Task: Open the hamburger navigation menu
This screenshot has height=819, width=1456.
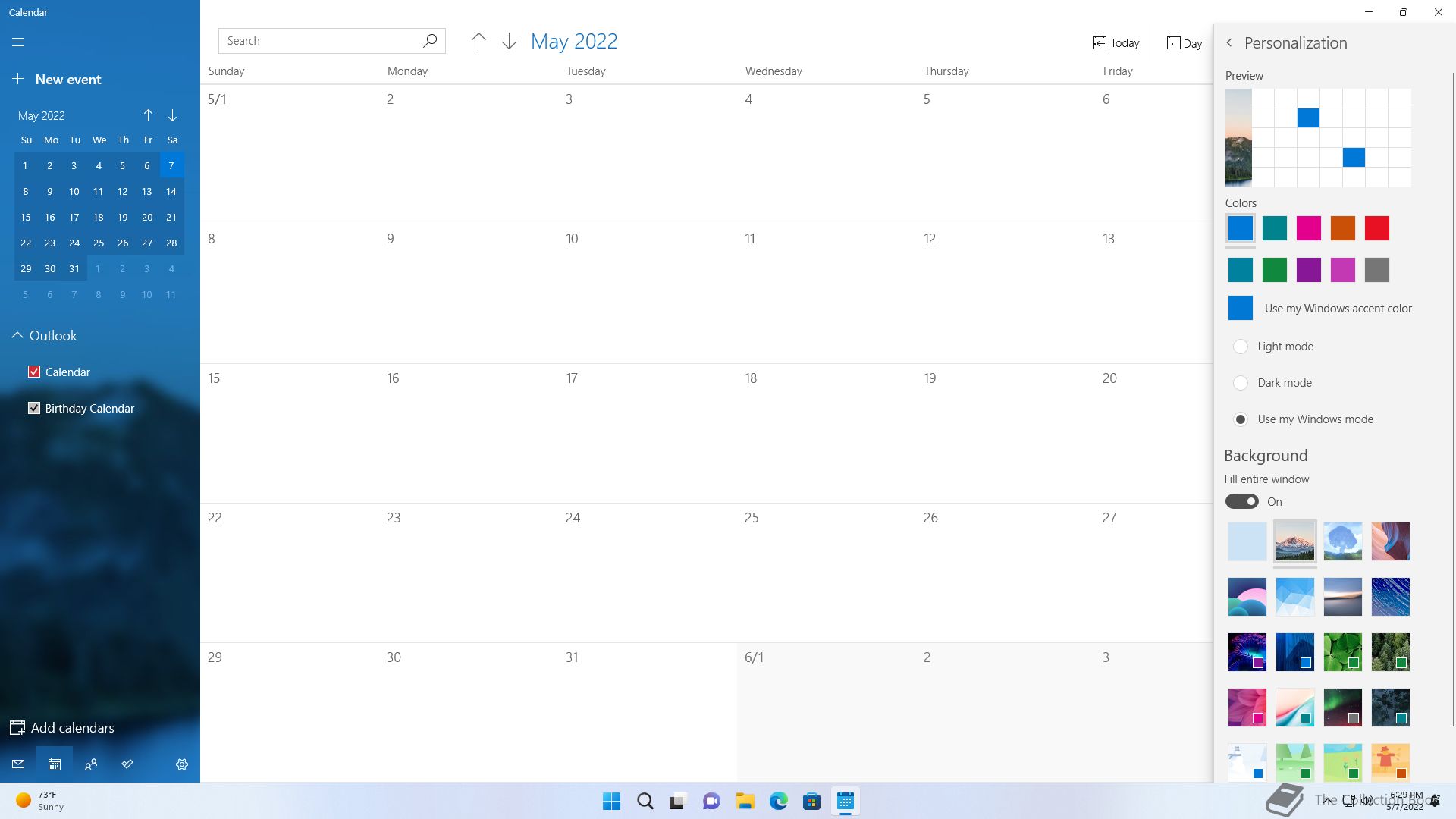Action: [x=18, y=42]
